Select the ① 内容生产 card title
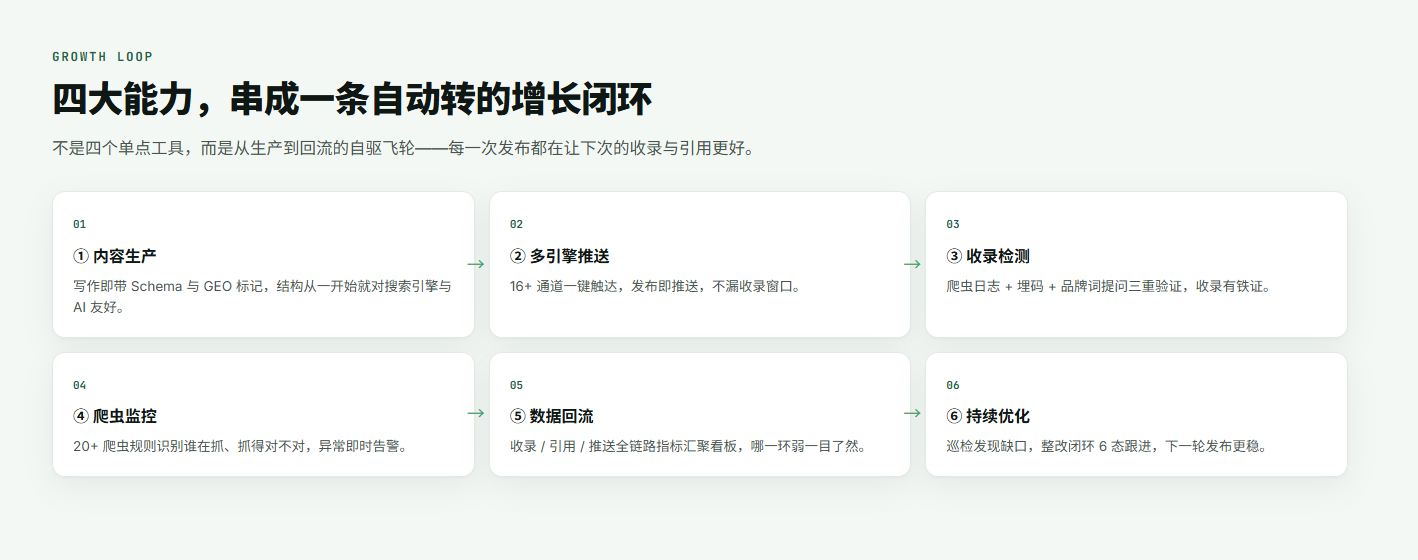Viewport: 1418px width, 560px height. [115, 256]
